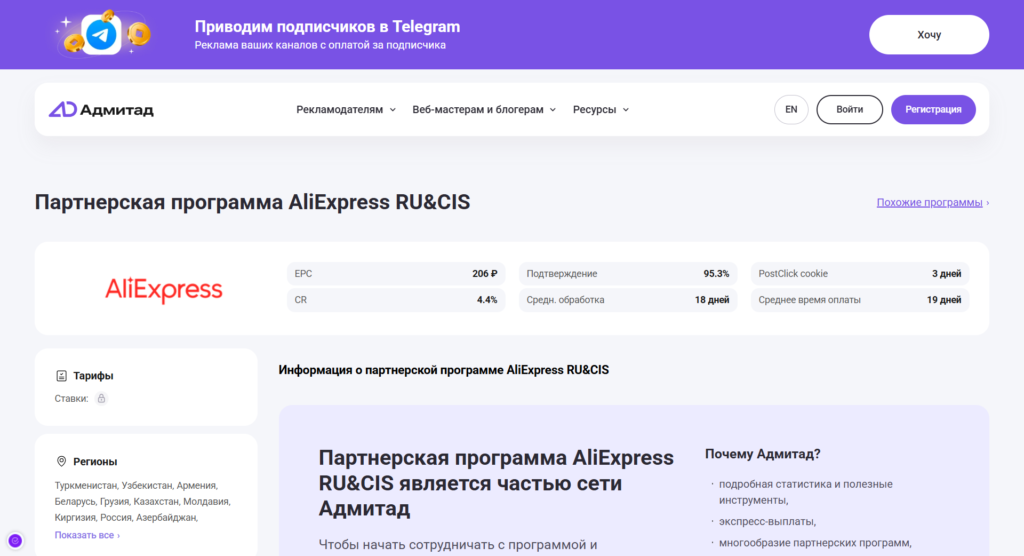
Task: Click the Admitad logo in header
Action: tap(101, 110)
